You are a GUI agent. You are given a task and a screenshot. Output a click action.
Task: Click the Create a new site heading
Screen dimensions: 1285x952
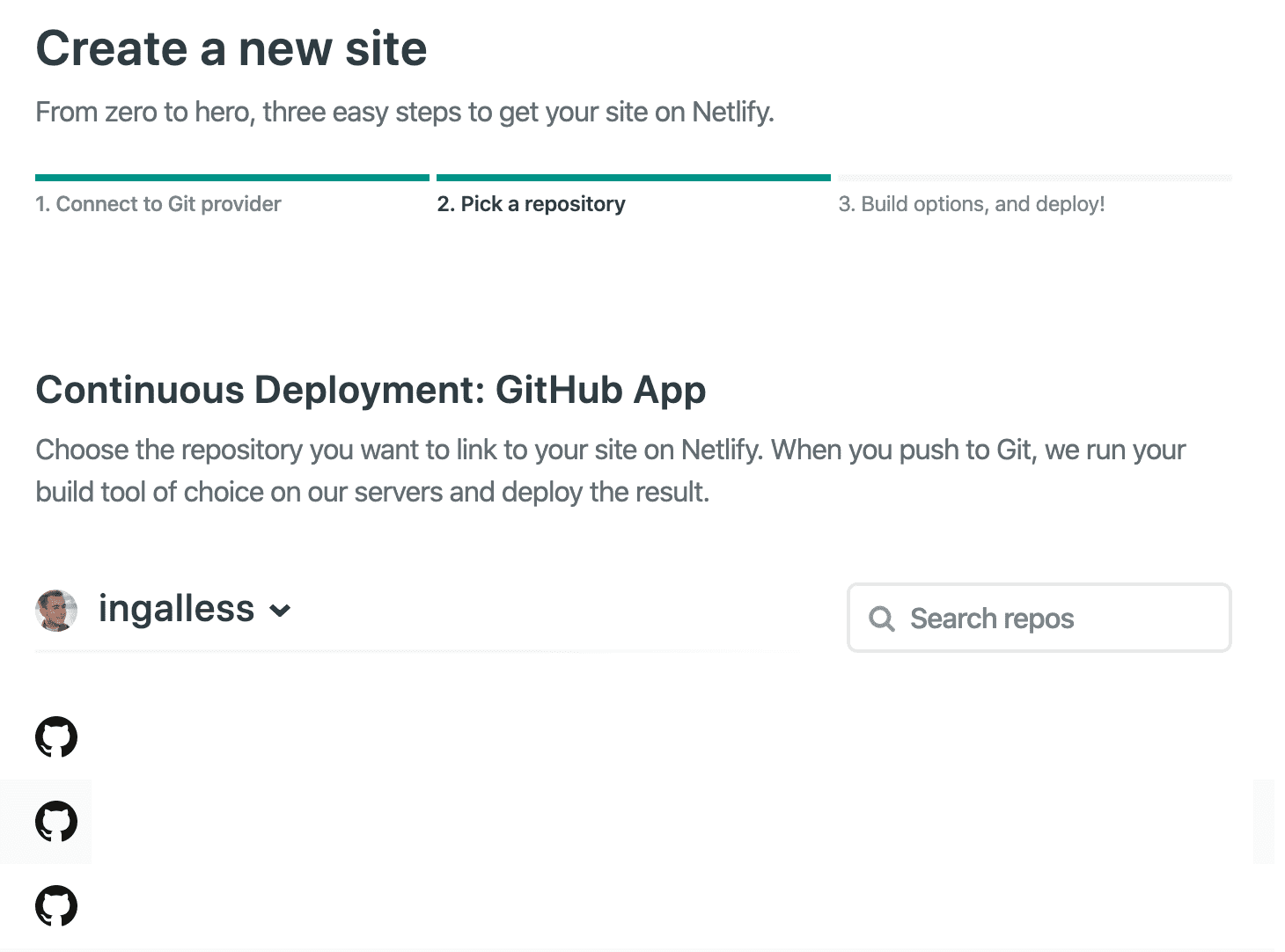tap(231, 48)
